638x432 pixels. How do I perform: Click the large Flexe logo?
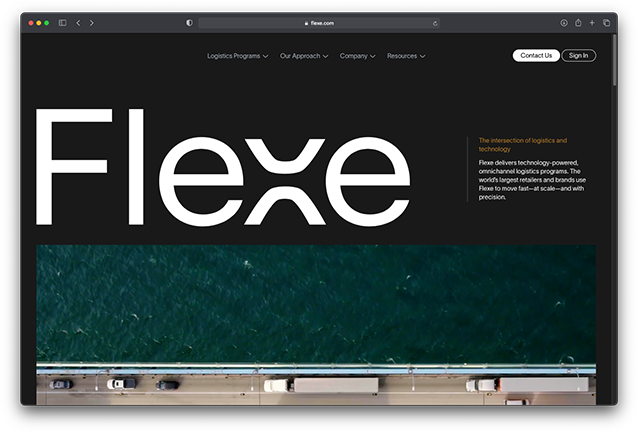pyautogui.click(x=223, y=167)
